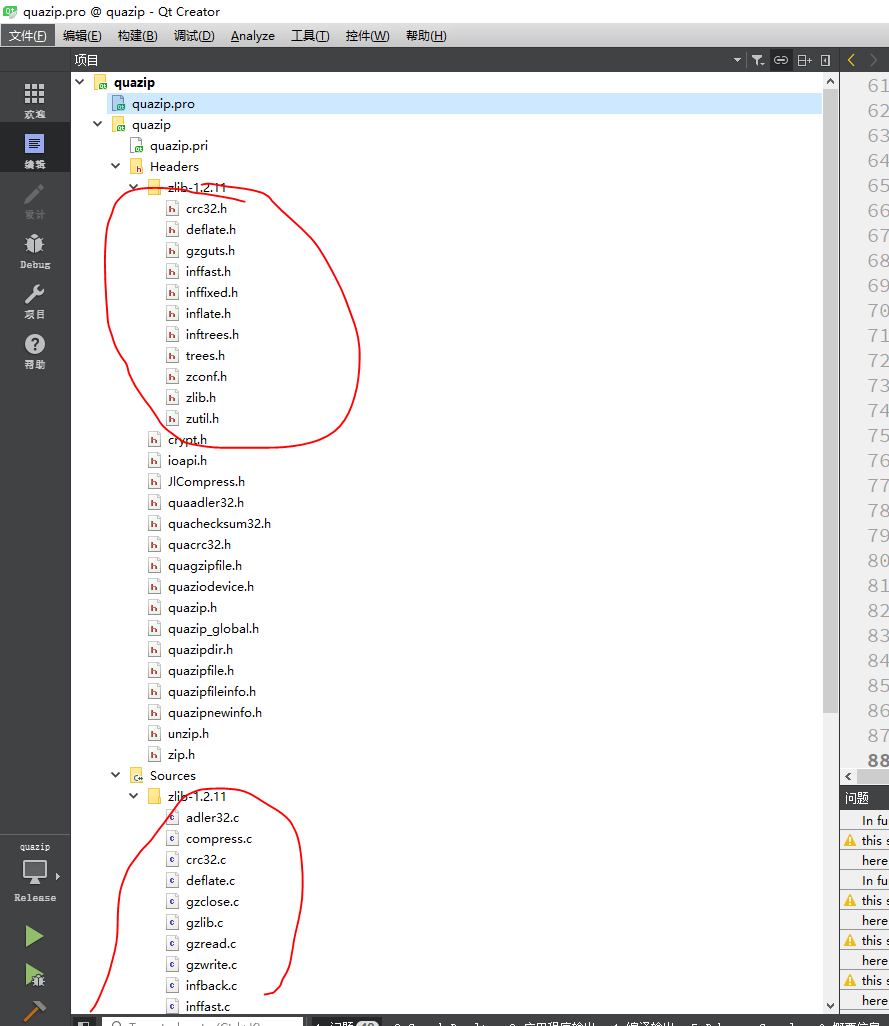Go back with orange left arrow
Image resolution: width=889 pixels, height=1026 pixels.
851,60
